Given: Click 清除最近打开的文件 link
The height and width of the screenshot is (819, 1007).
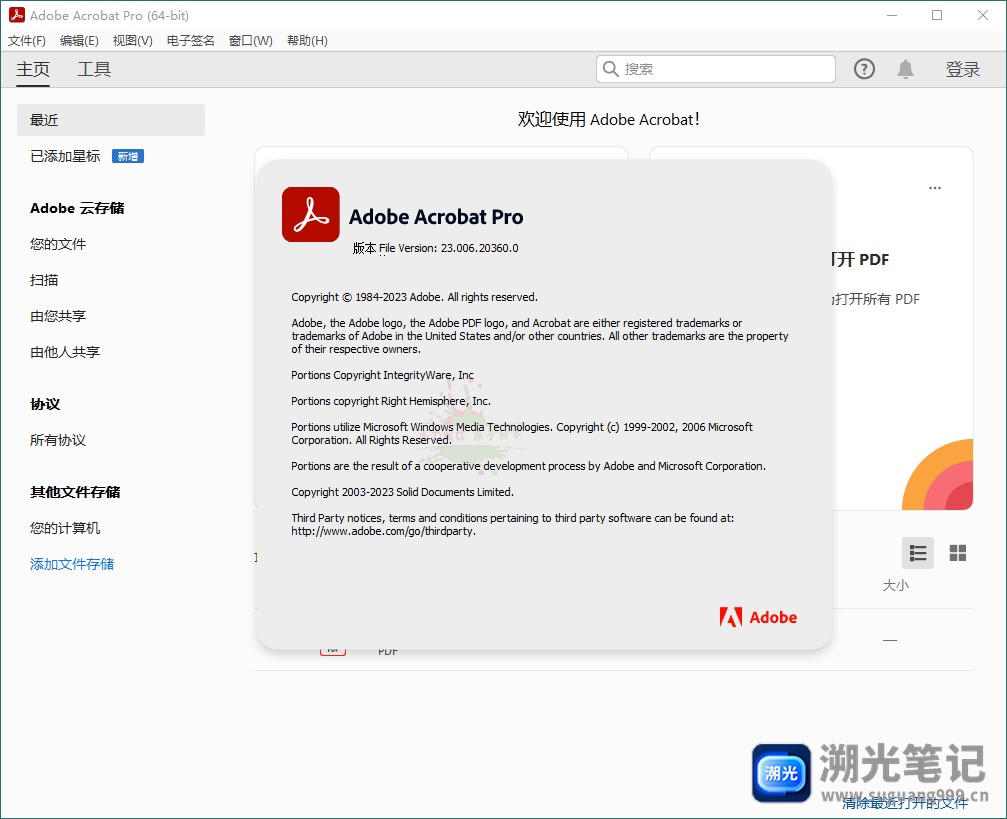Looking at the screenshot, I should [905, 803].
